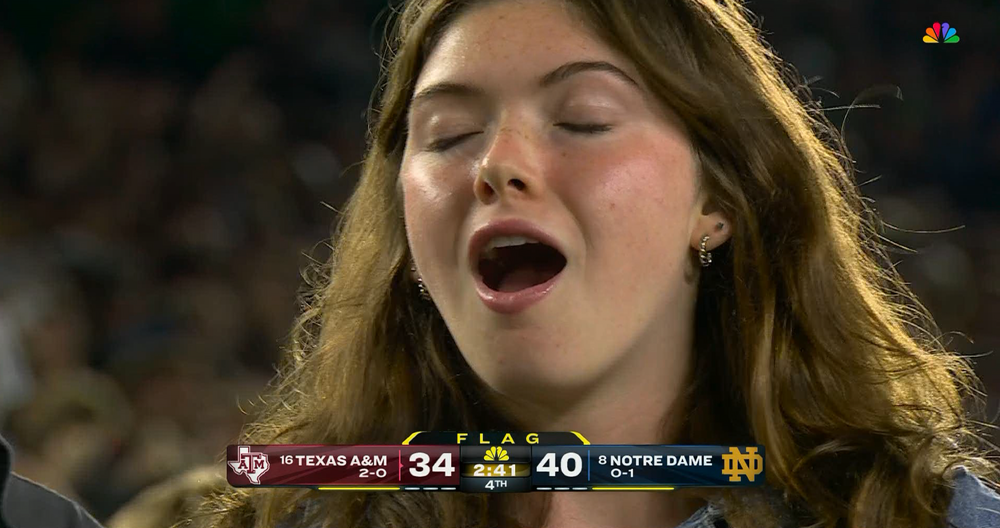Click the peacock icon above the game clock
The width and height of the screenshot is (1000, 528).
click(x=496, y=454)
